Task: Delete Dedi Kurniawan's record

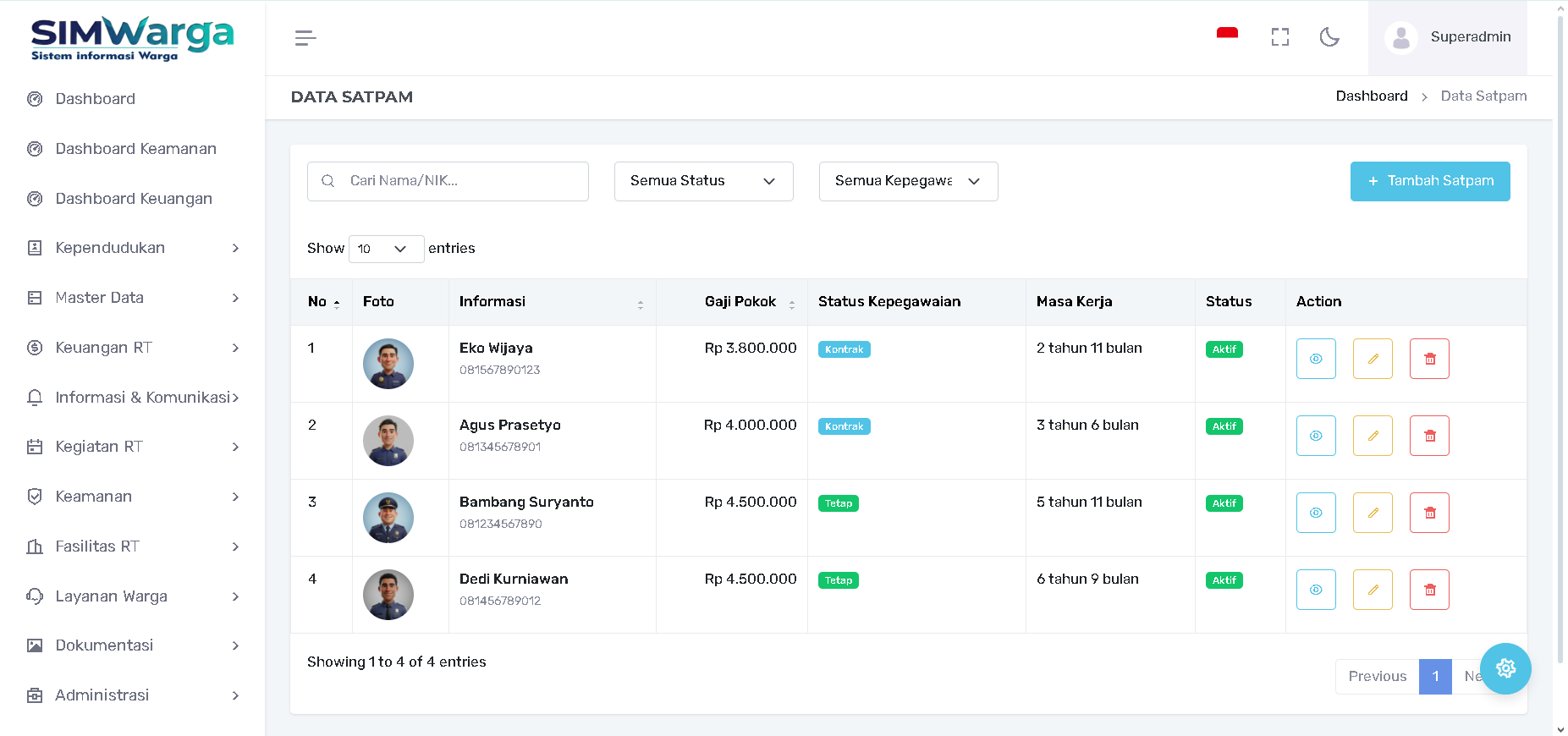Action: 1429,590
